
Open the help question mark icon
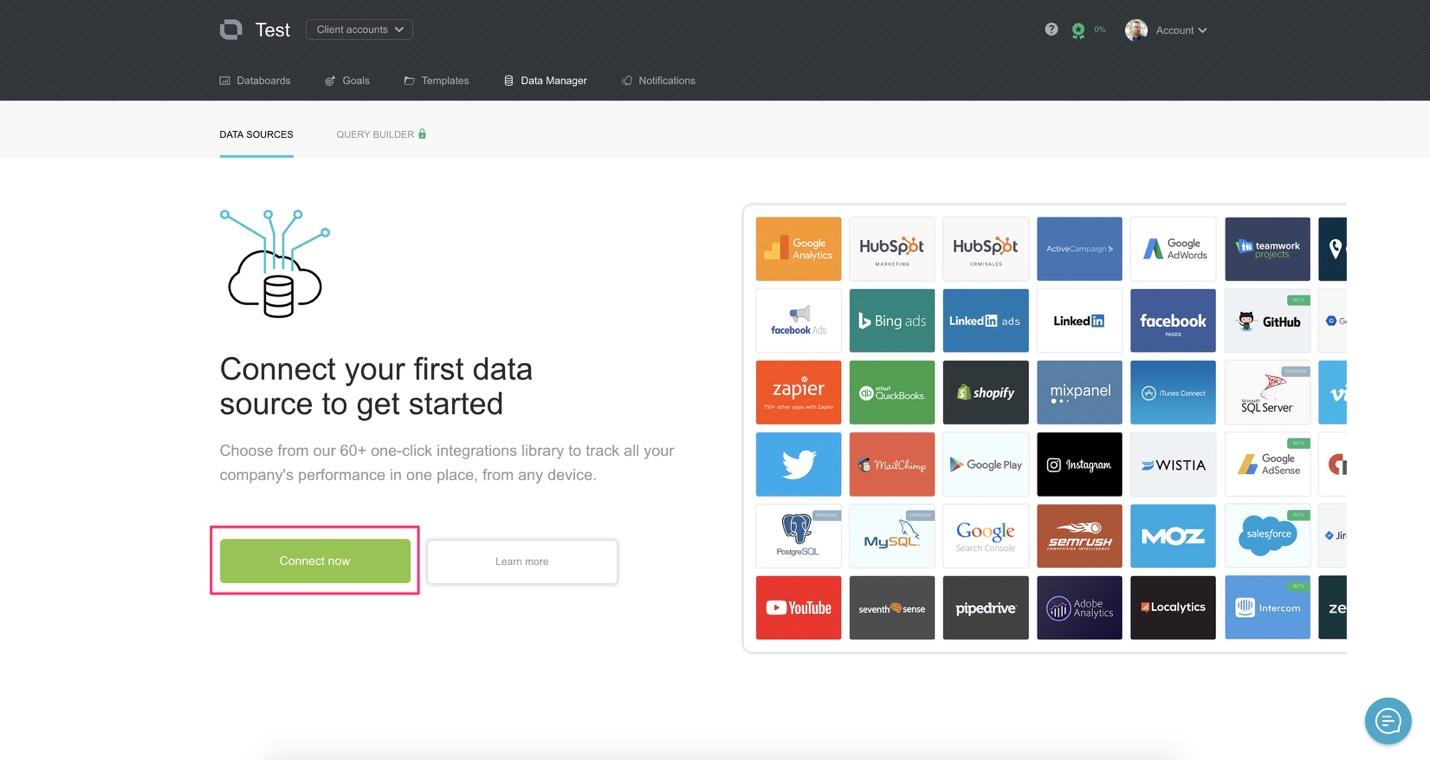tap(1051, 30)
